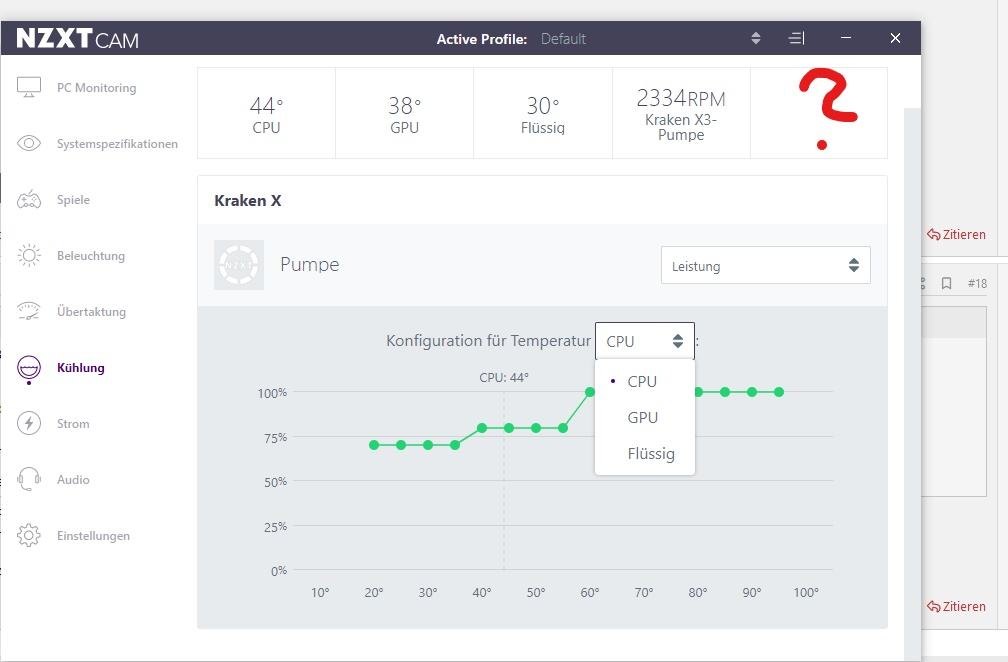1008x662 pixels.
Task: Click the Audio headset icon
Action: [29, 479]
